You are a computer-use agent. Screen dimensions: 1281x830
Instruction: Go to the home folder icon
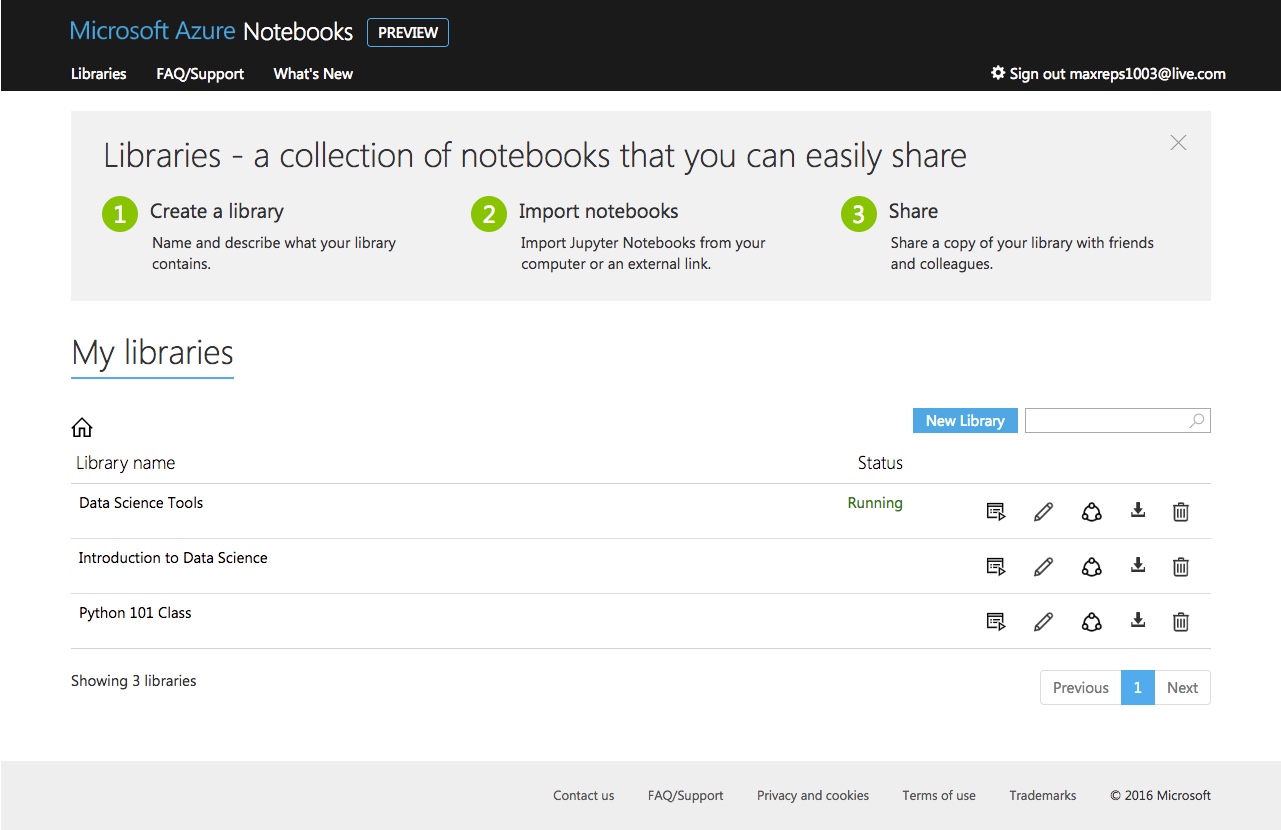[x=82, y=428]
